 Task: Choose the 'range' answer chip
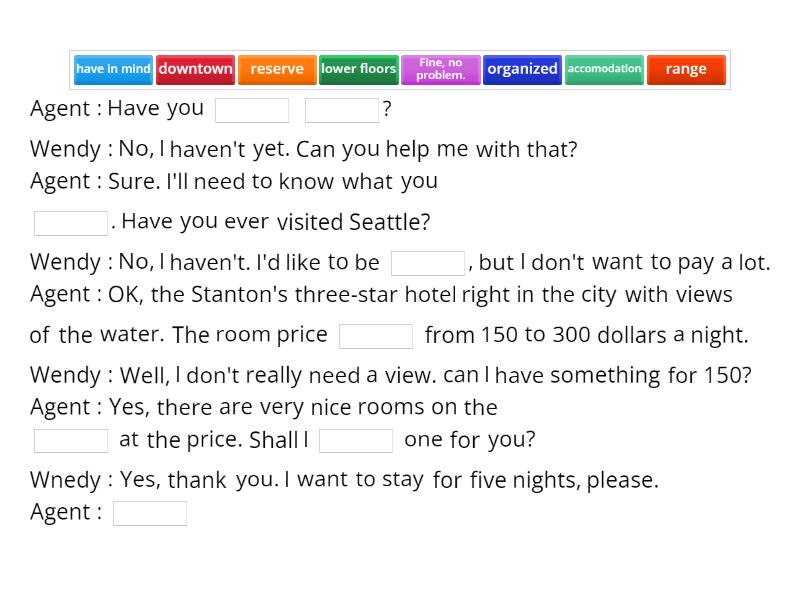[x=686, y=69]
